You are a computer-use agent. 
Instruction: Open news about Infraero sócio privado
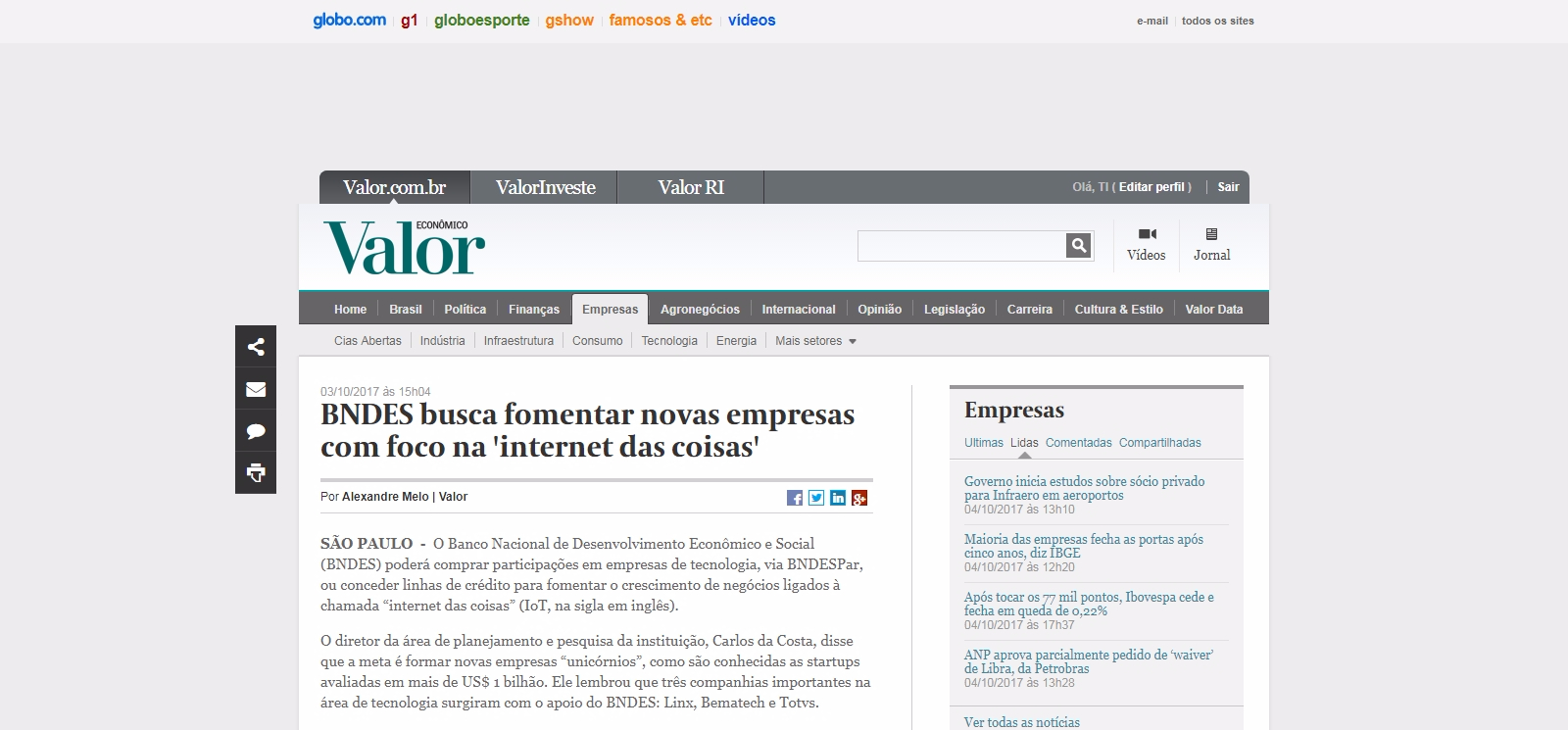1084,488
